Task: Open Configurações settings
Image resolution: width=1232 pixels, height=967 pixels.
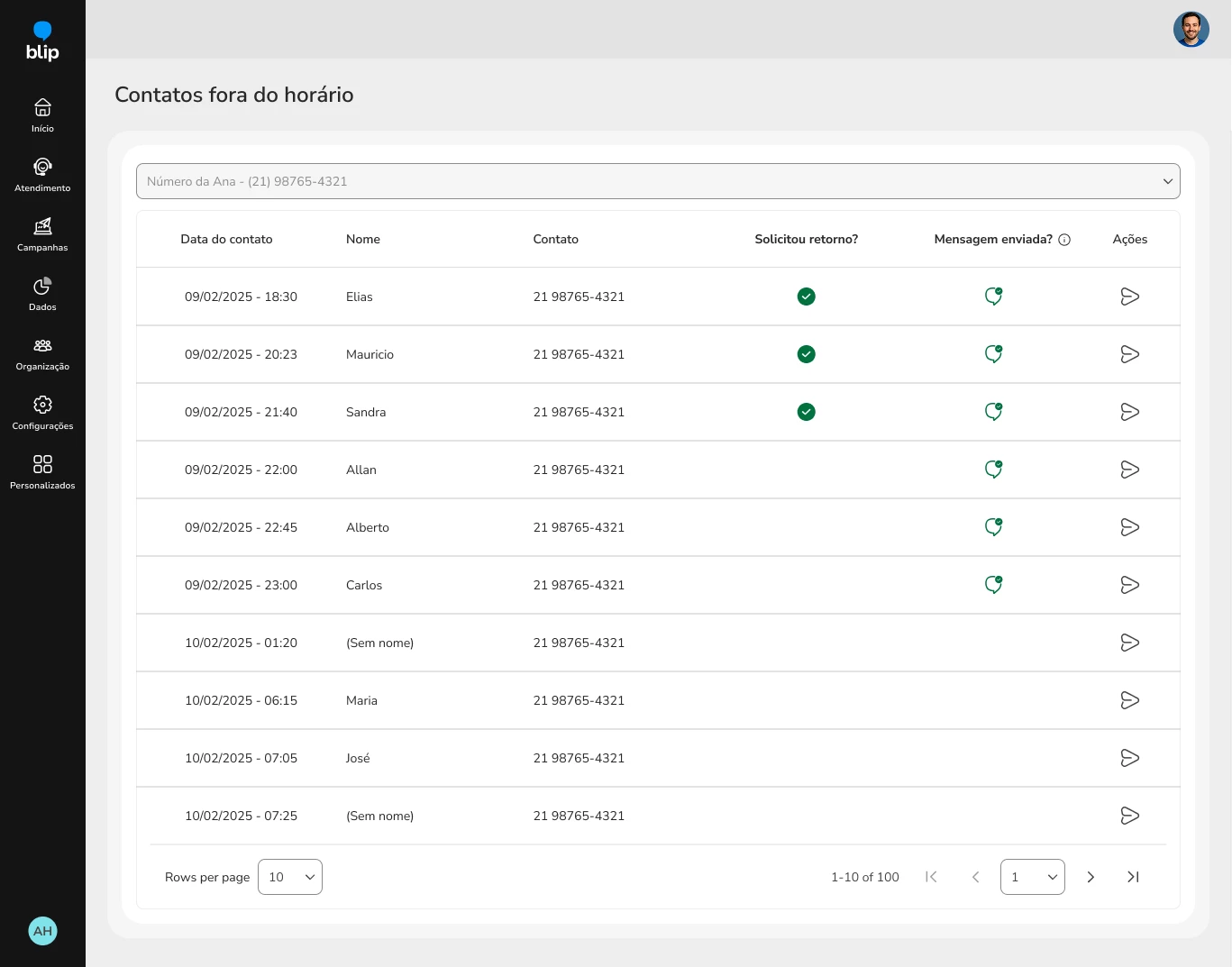Action: (42, 413)
